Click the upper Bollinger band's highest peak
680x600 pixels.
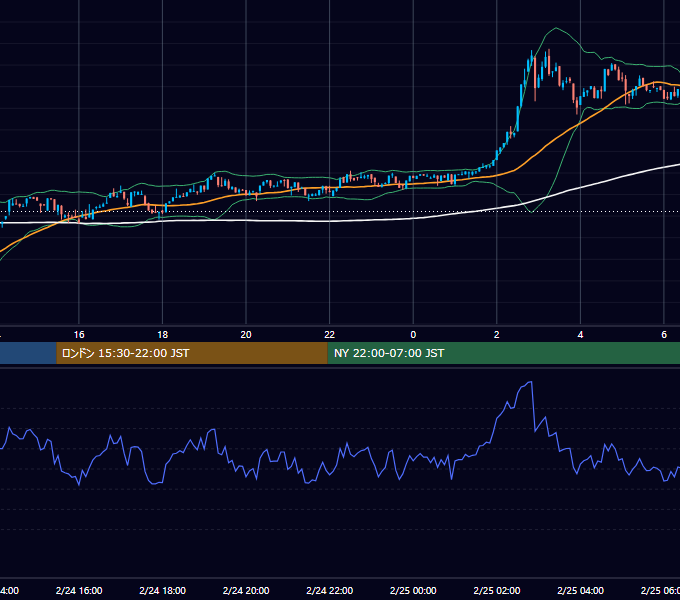point(556,28)
